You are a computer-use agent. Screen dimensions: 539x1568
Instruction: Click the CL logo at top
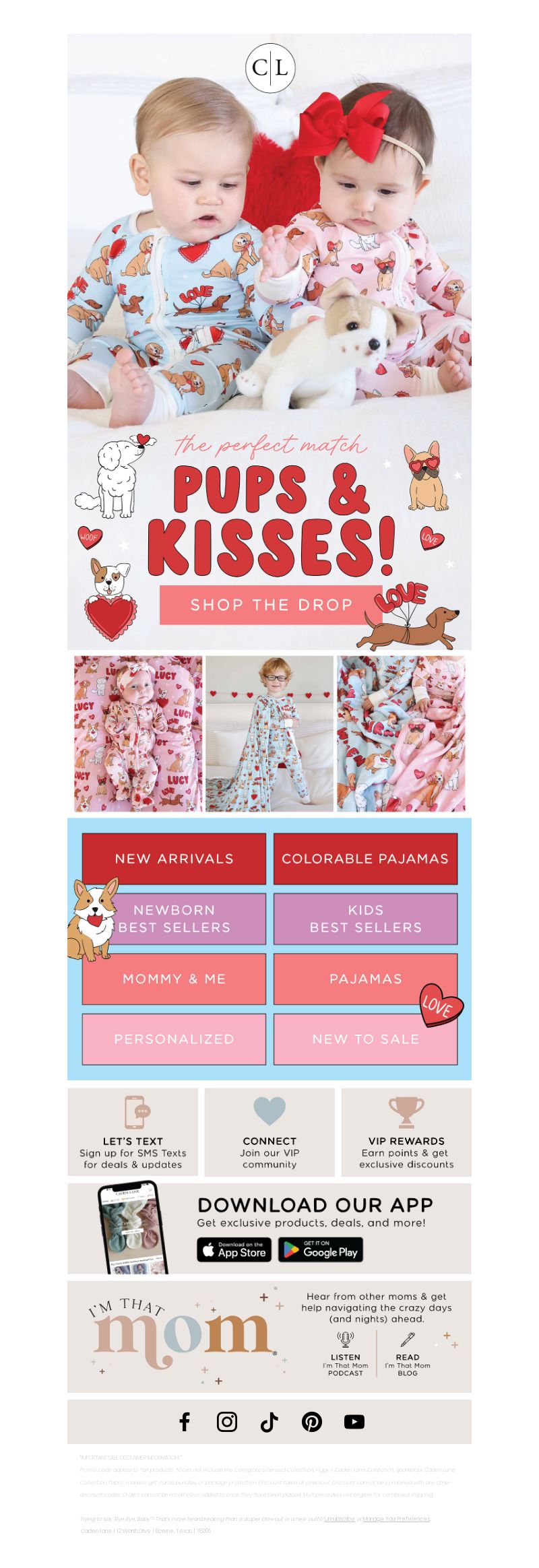pyautogui.click(x=270, y=67)
